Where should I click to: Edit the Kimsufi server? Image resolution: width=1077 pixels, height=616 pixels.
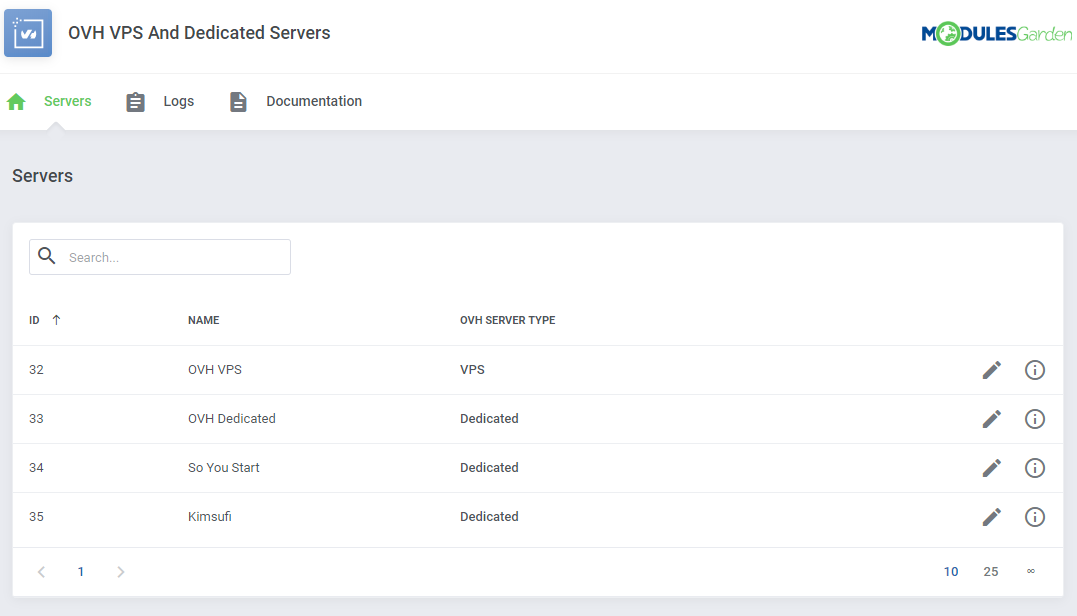(991, 517)
